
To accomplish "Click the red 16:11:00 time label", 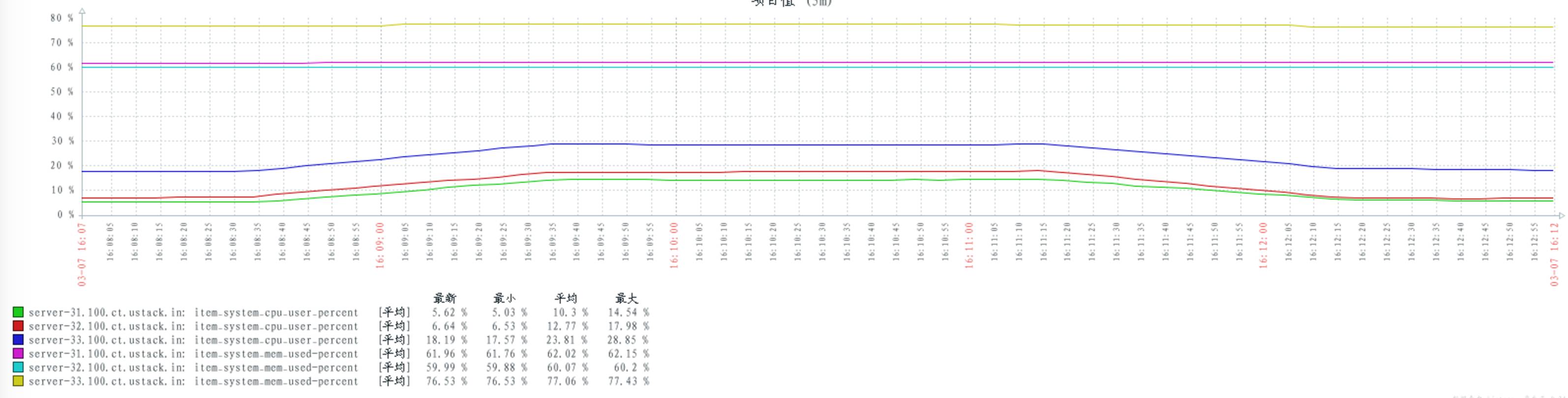I will point(969,245).
